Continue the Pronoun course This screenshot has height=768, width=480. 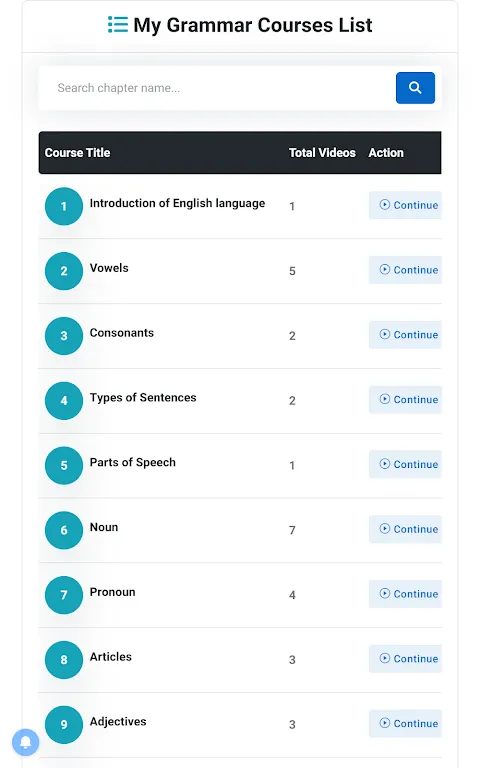405,594
